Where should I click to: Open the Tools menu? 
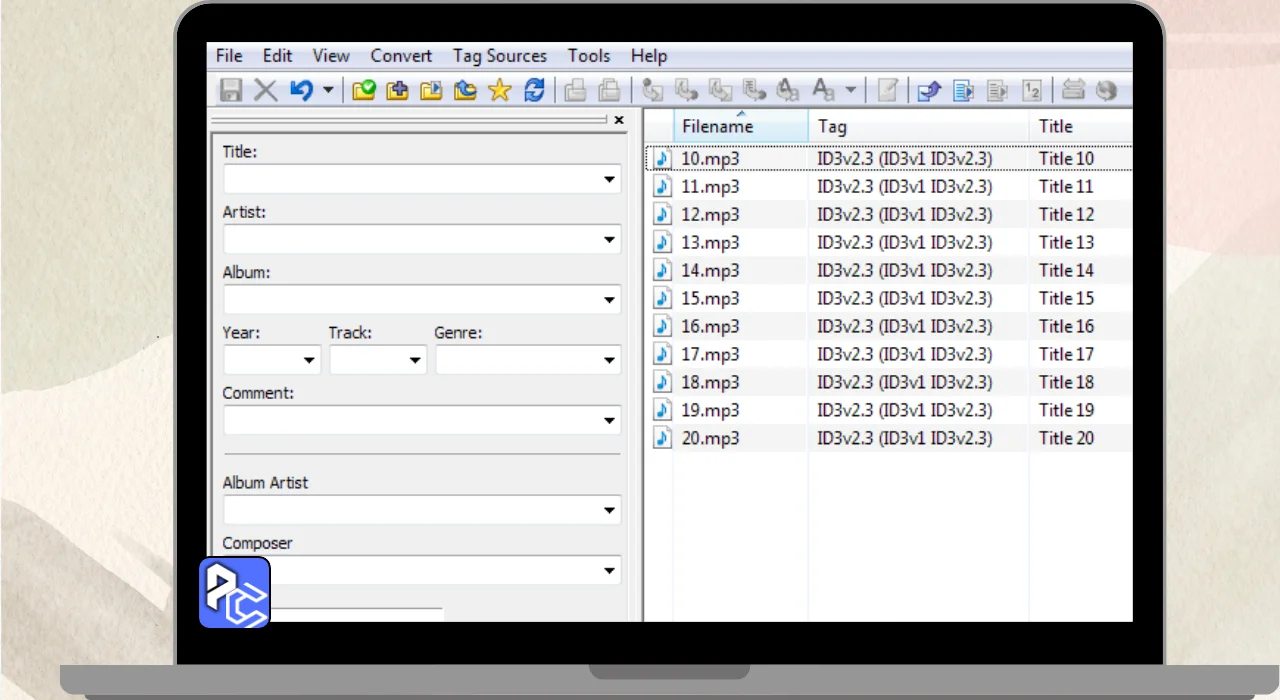[x=589, y=56]
